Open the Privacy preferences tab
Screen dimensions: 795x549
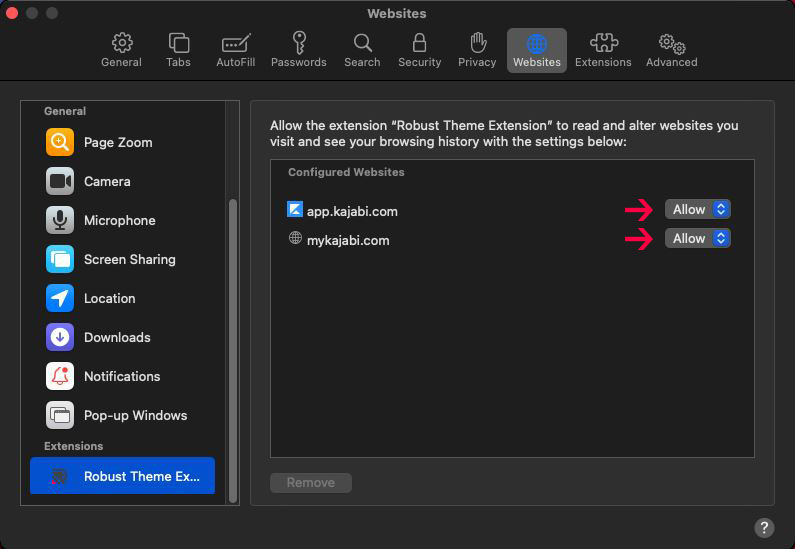point(477,50)
